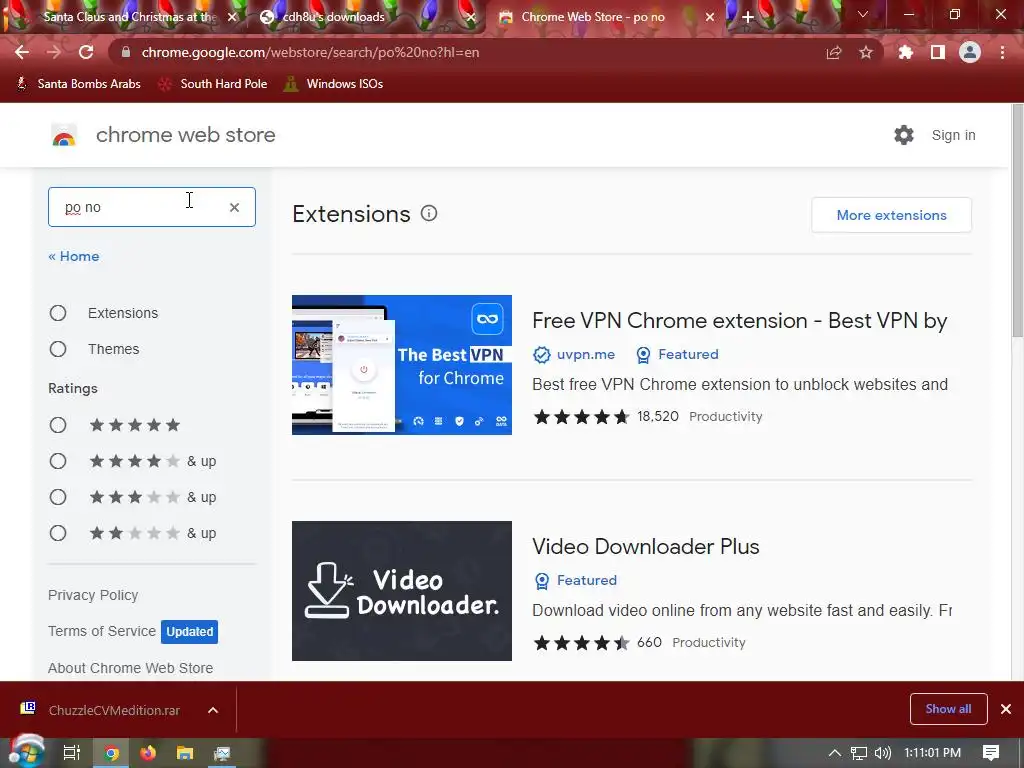Screen dimensions: 1024x768
Task: Open the South Hard Pole bookmark
Action: click(213, 84)
